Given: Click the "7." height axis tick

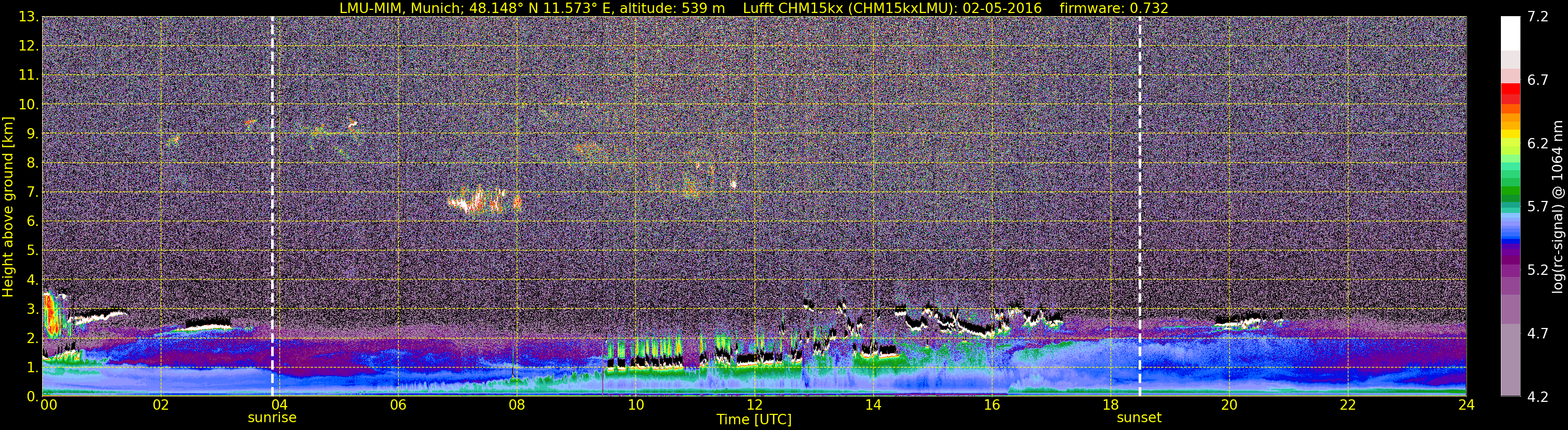Looking at the screenshot, I should tap(32, 192).
